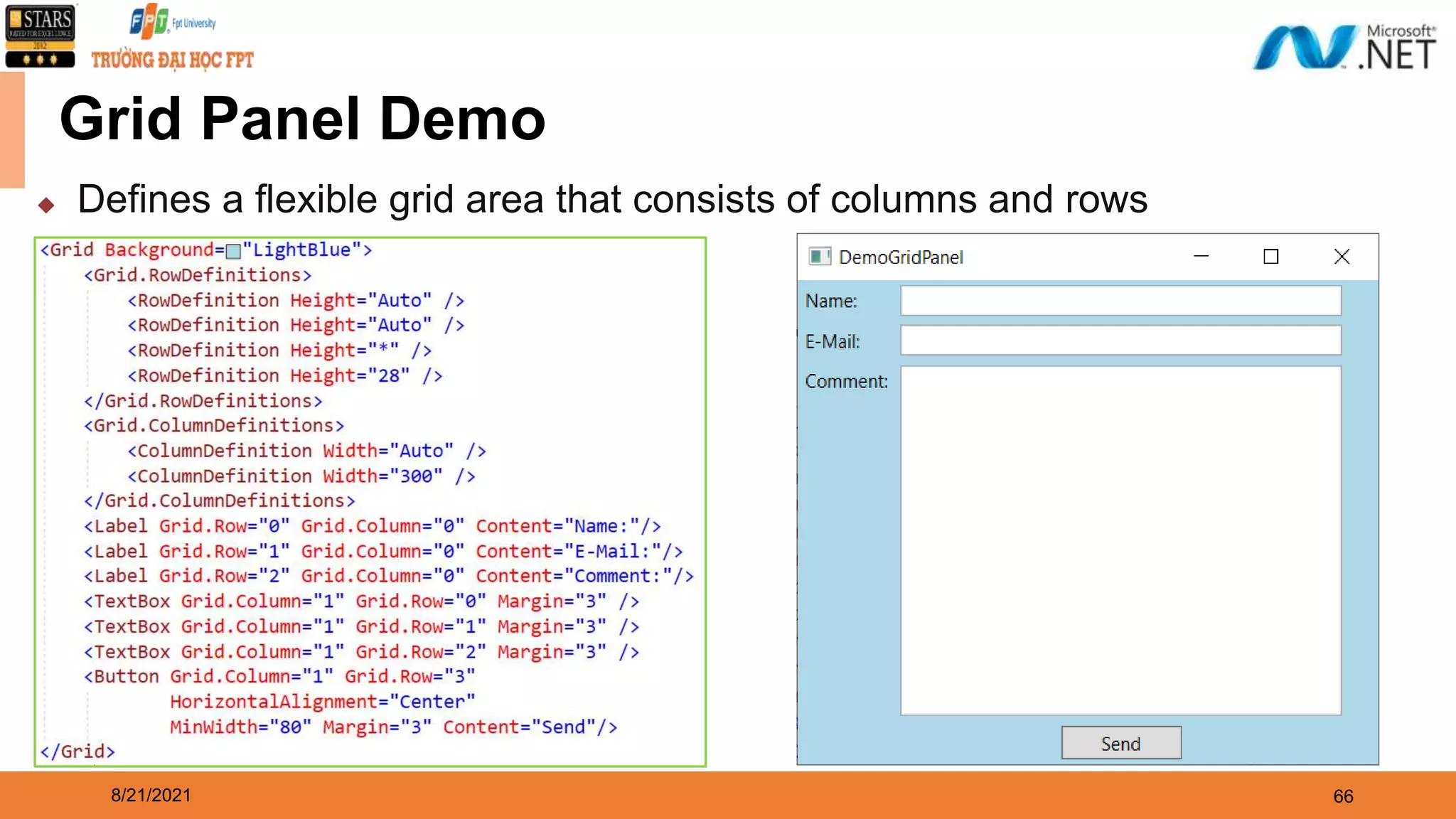The width and height of the screenshot is (1456, 819).
Task: Click the DemoGridPanel window app icon
Action: (820, 257)
